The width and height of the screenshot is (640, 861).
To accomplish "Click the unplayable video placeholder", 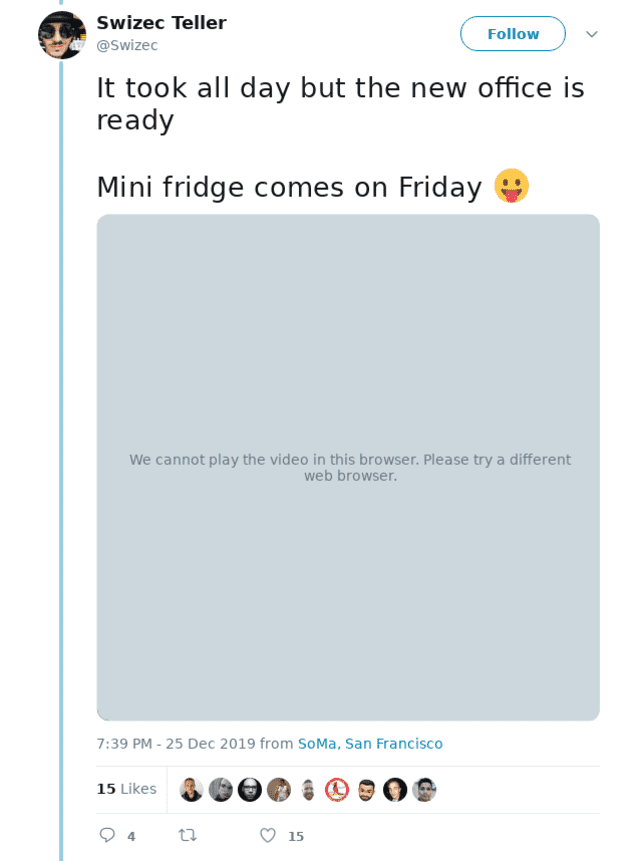I will point(348,467).
